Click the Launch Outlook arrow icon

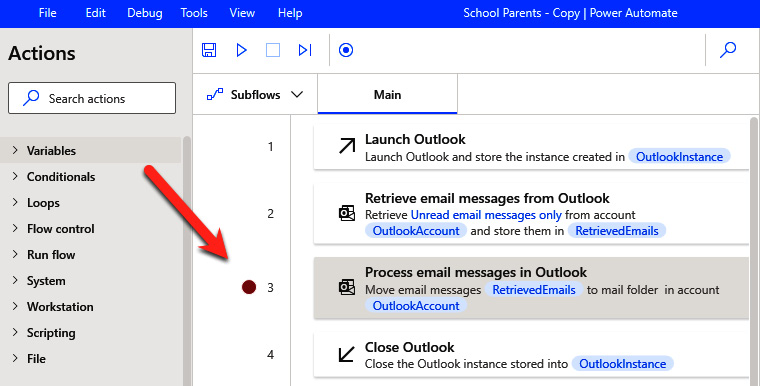(347, 146)
